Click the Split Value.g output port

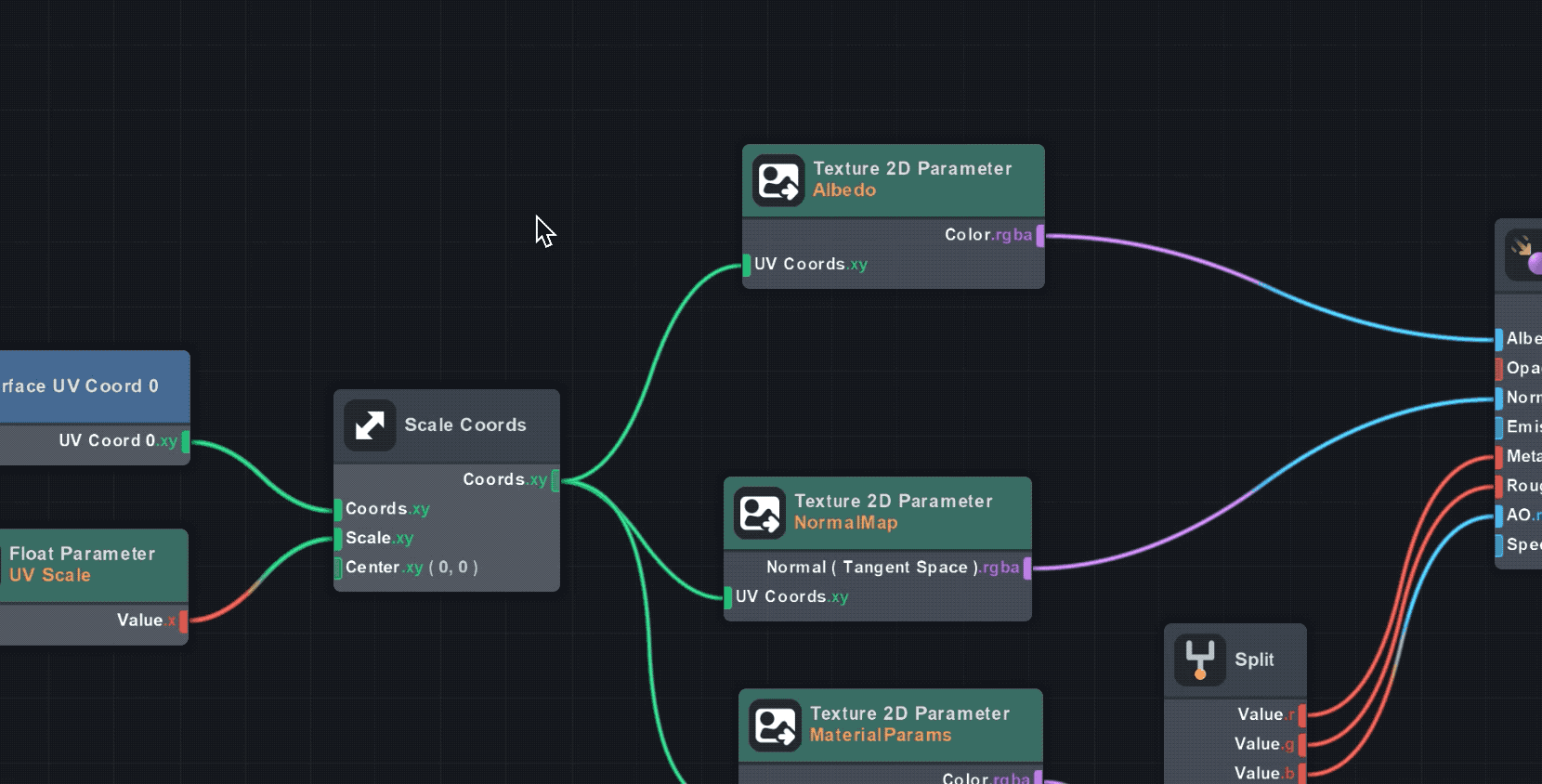(x=1302, y=744)
